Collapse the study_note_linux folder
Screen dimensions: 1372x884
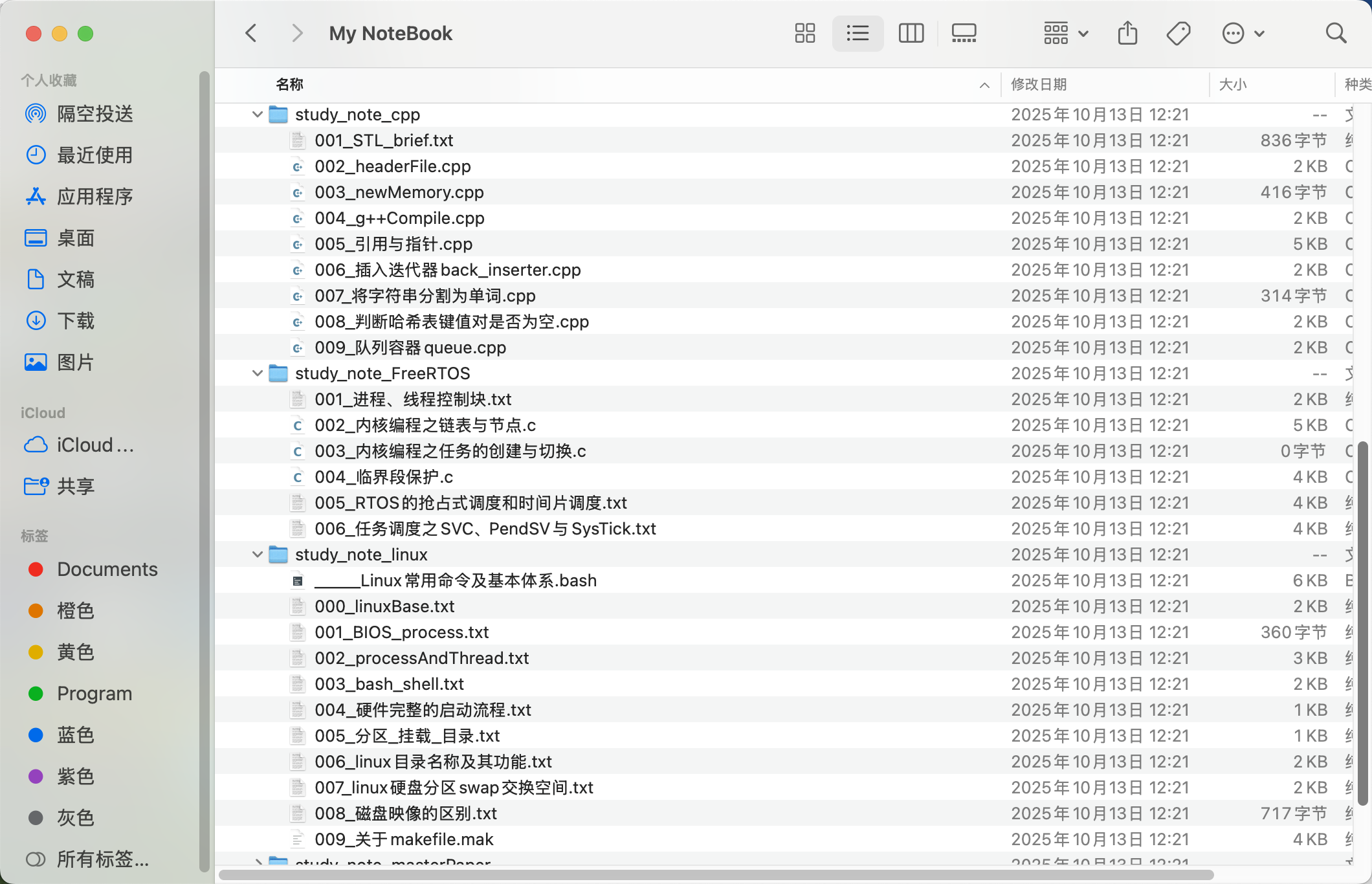pos(257,555)
